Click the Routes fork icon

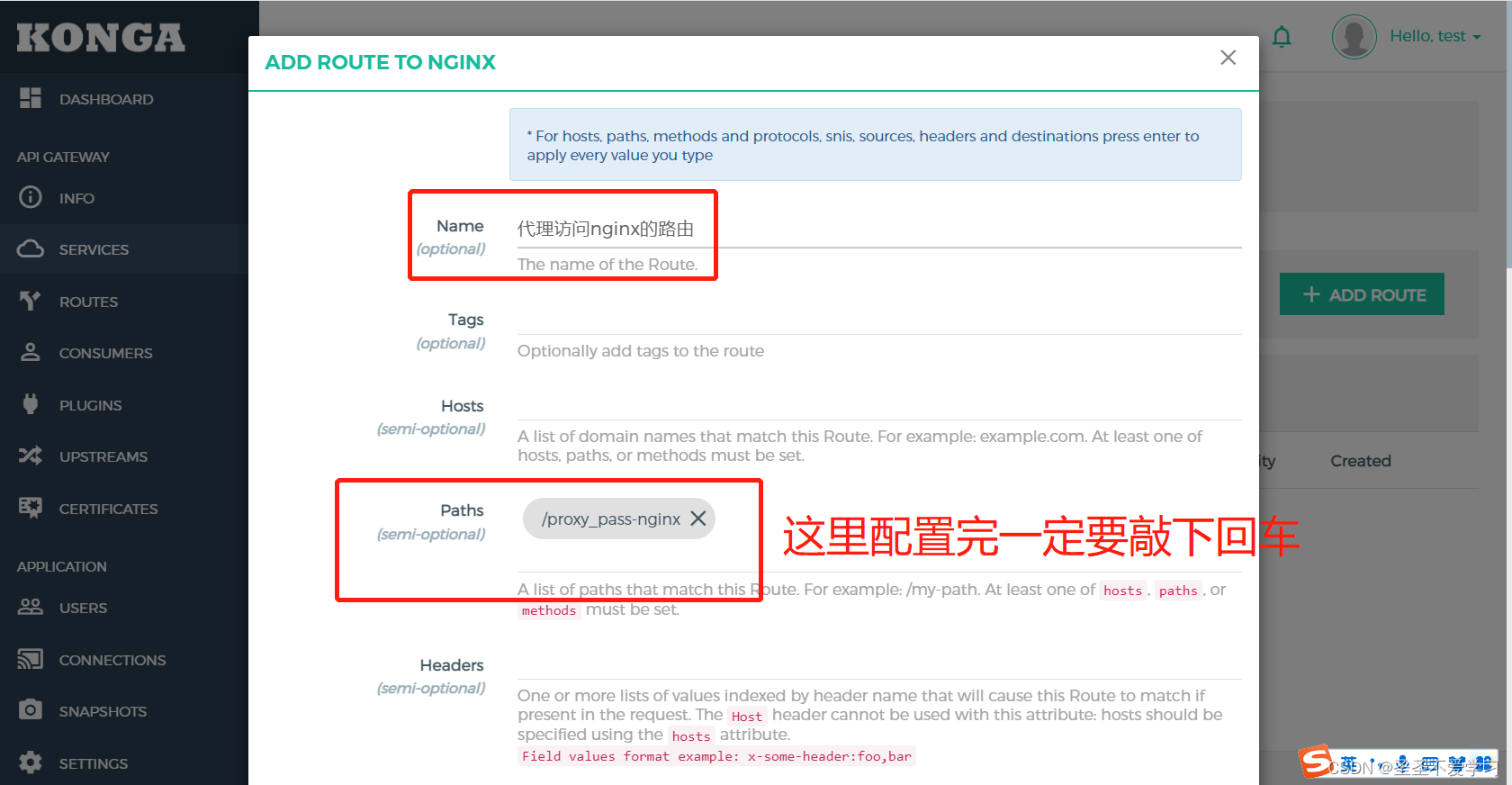pyautogui.click(x=31, y=301)
